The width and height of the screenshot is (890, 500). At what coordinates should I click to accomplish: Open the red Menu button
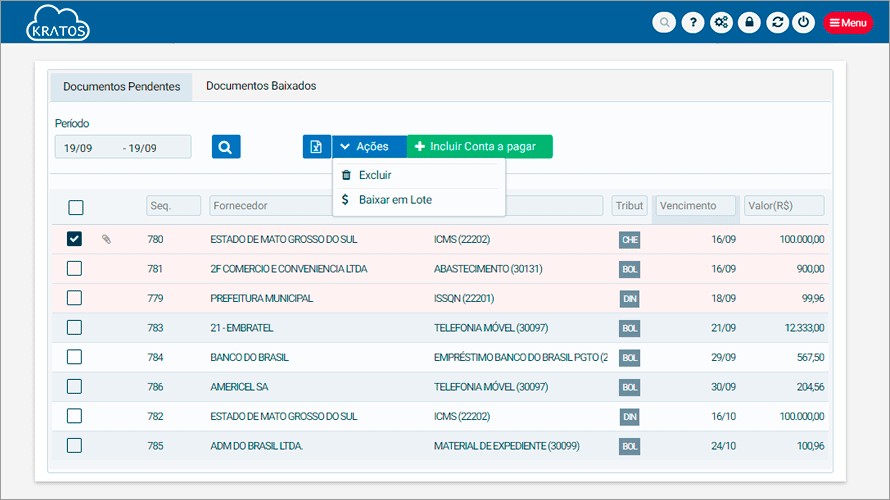coord(848,23)
